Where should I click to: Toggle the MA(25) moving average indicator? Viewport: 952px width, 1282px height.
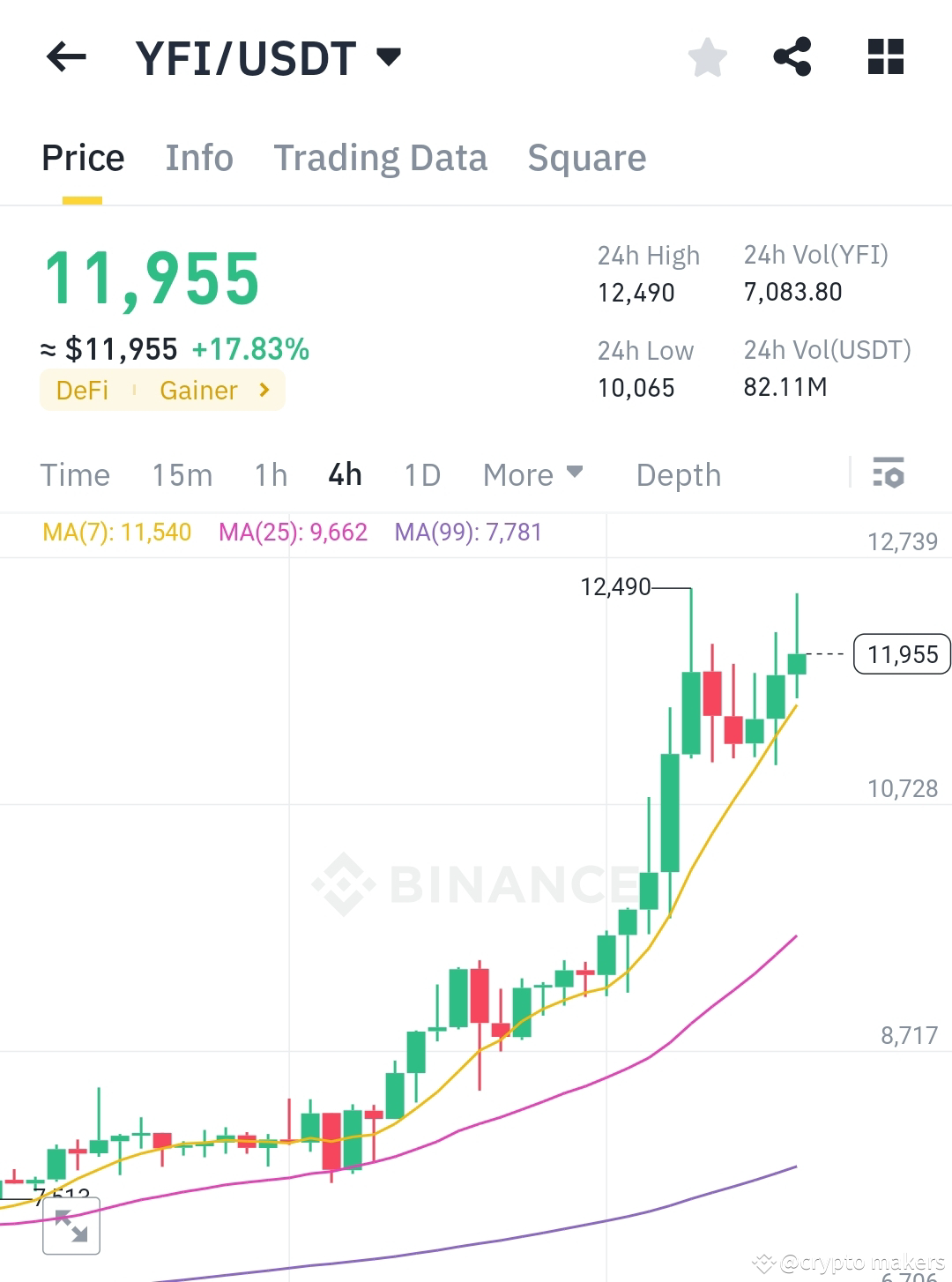point(294,533)
